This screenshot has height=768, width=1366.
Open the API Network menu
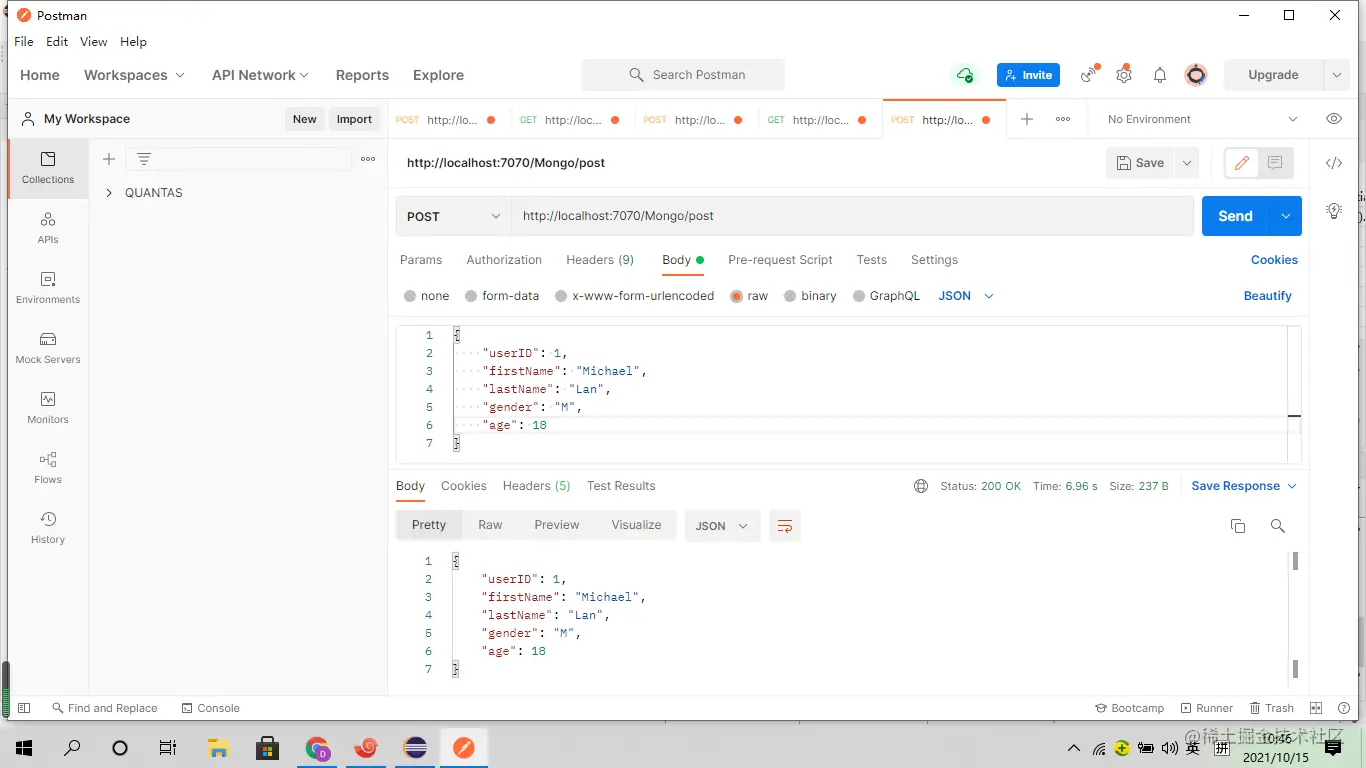coord(260,75)
